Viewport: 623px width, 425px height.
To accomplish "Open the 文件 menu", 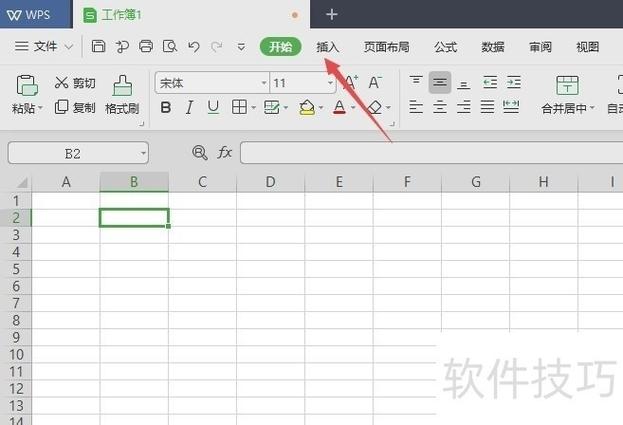I will 44,47.
